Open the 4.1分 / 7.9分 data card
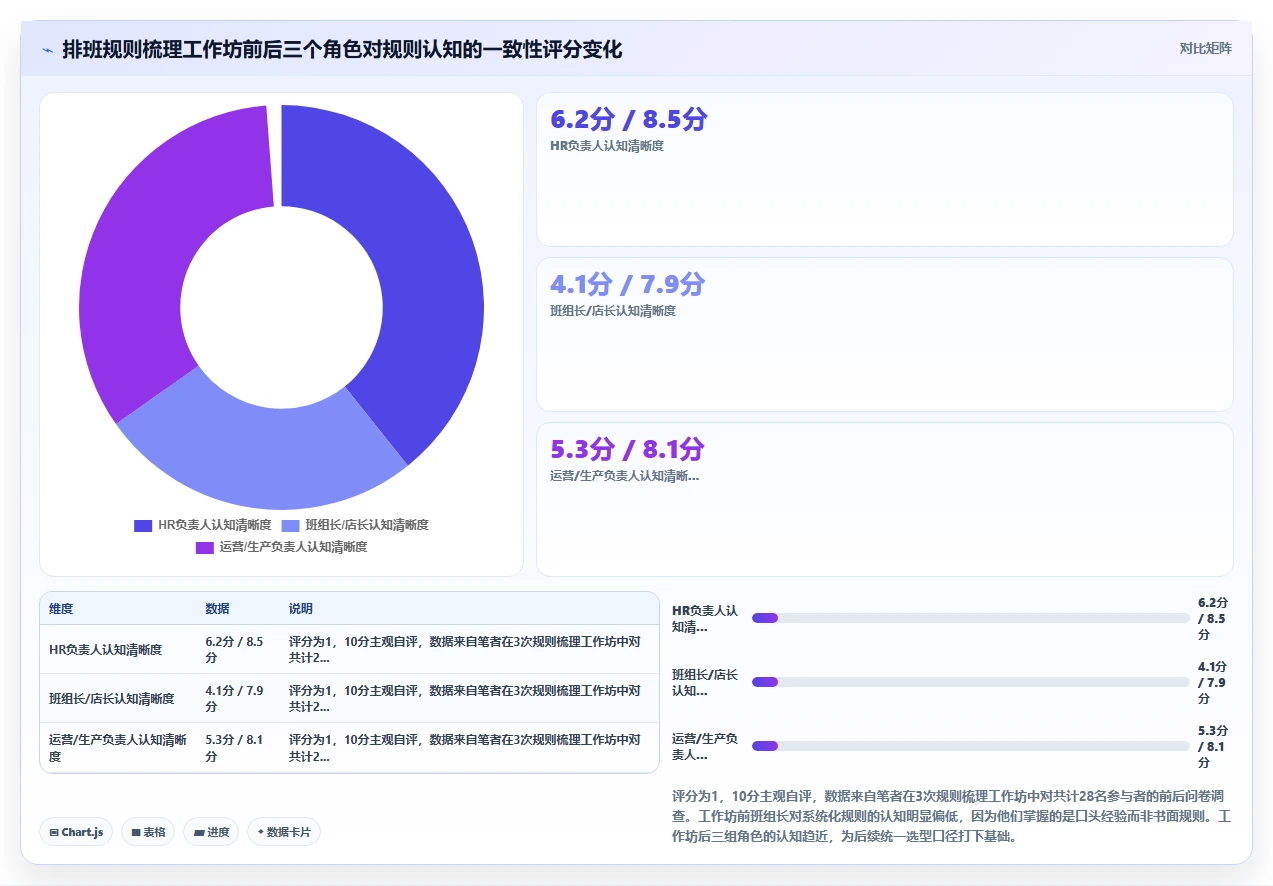The image size is (1273, 886). point(885,334)
